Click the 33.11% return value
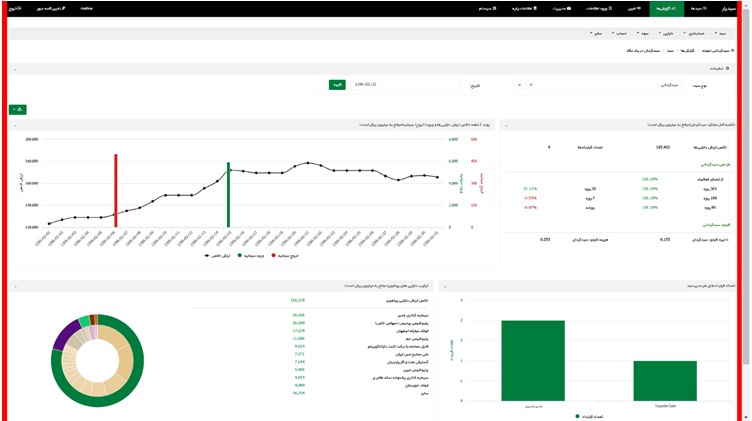The width and height of the screenshot is (752, 421). click(x=530, y=188)
